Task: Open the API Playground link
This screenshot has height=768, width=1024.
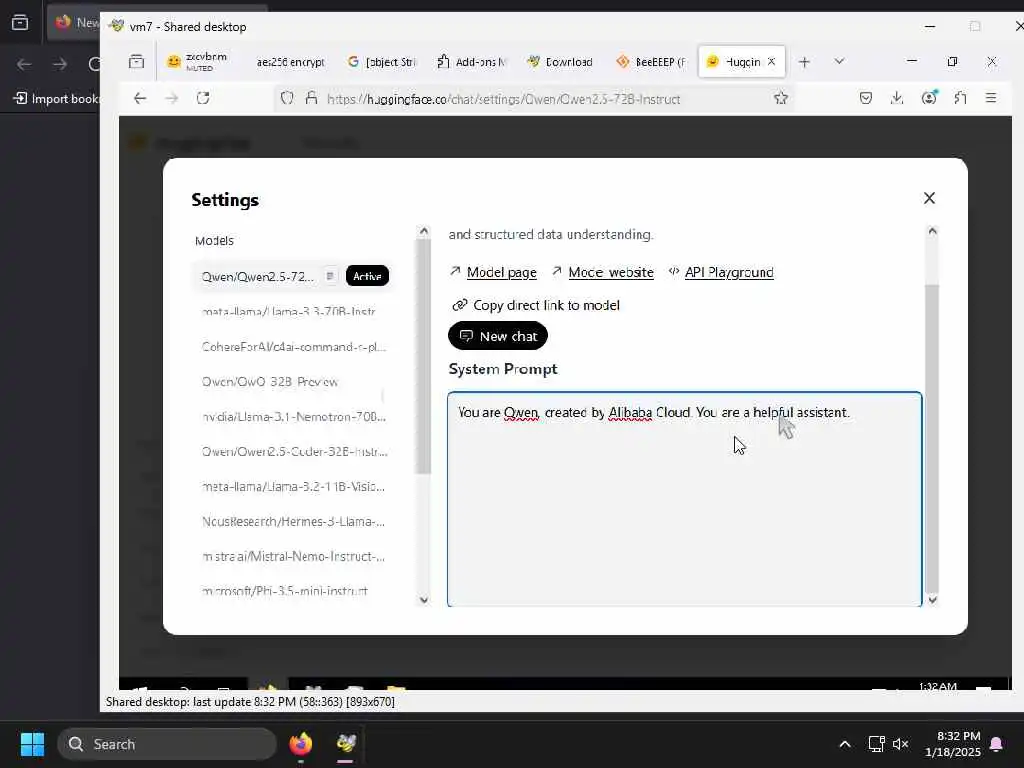Action: [729, 272]
